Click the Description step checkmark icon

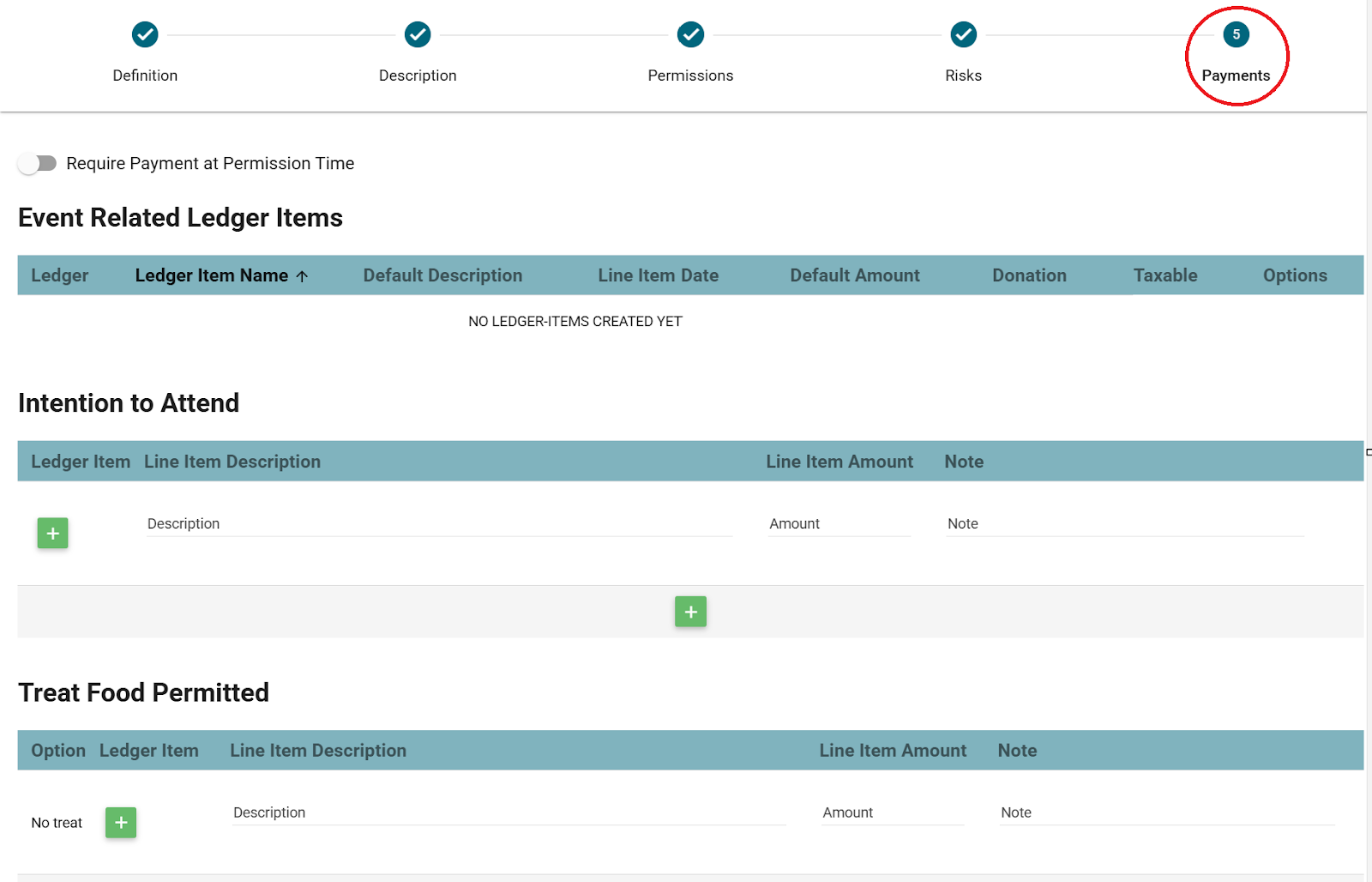418,35
